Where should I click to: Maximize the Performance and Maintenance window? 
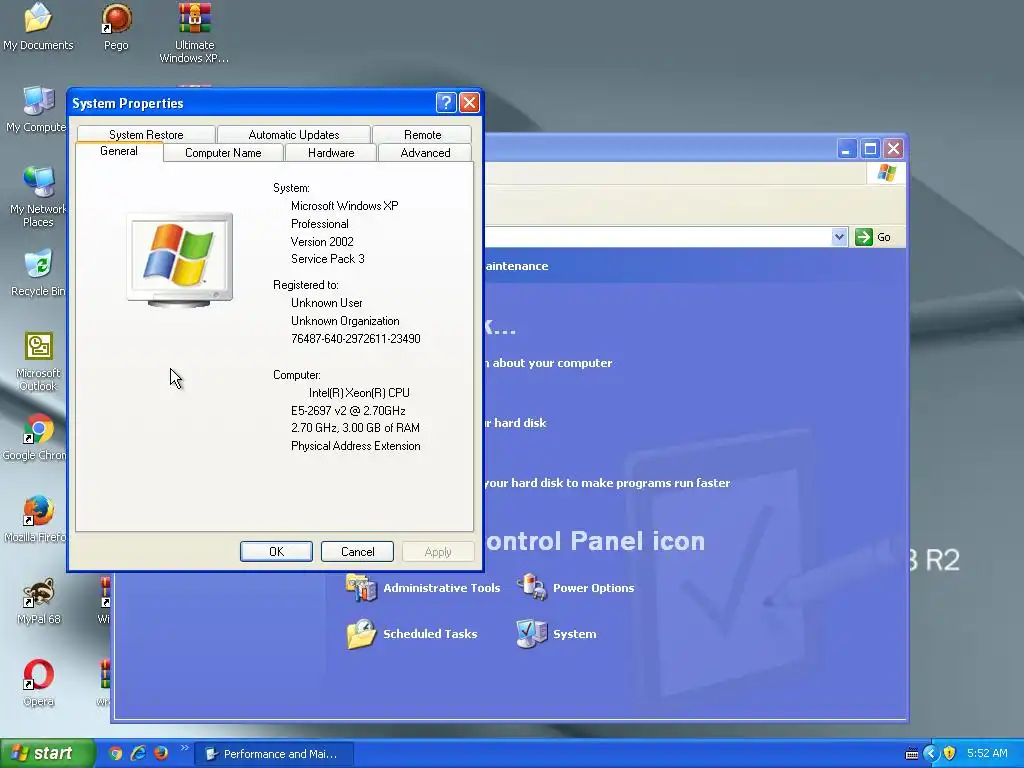coord(870,149)
